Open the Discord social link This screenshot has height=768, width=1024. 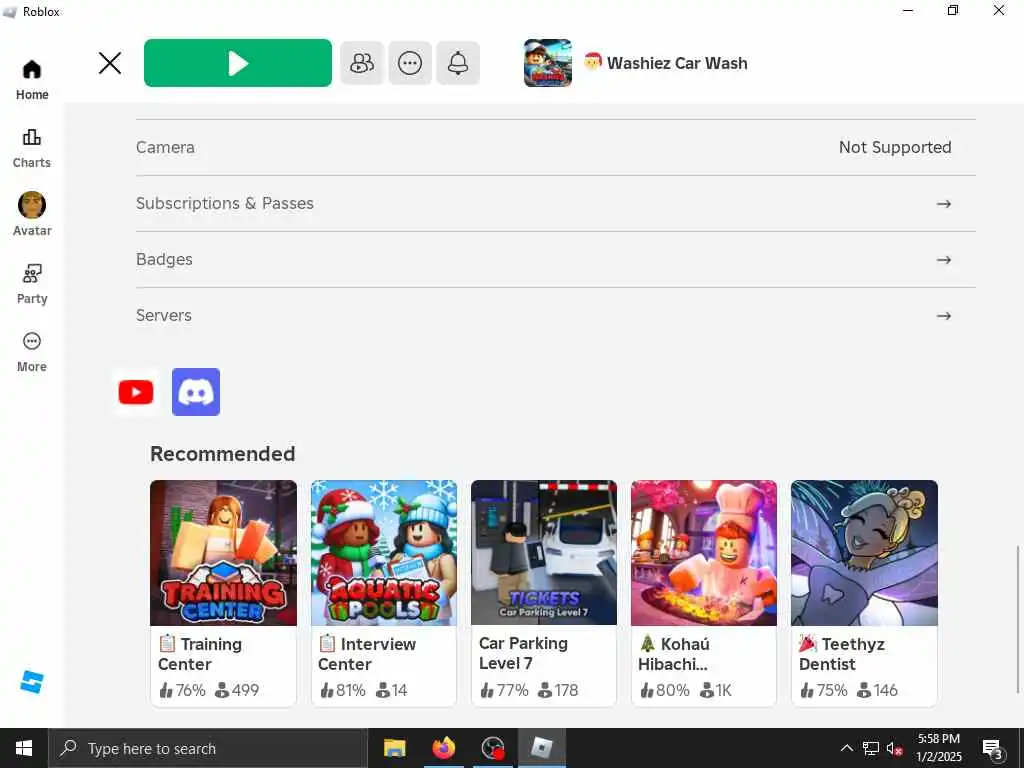[x=196, y=392]
